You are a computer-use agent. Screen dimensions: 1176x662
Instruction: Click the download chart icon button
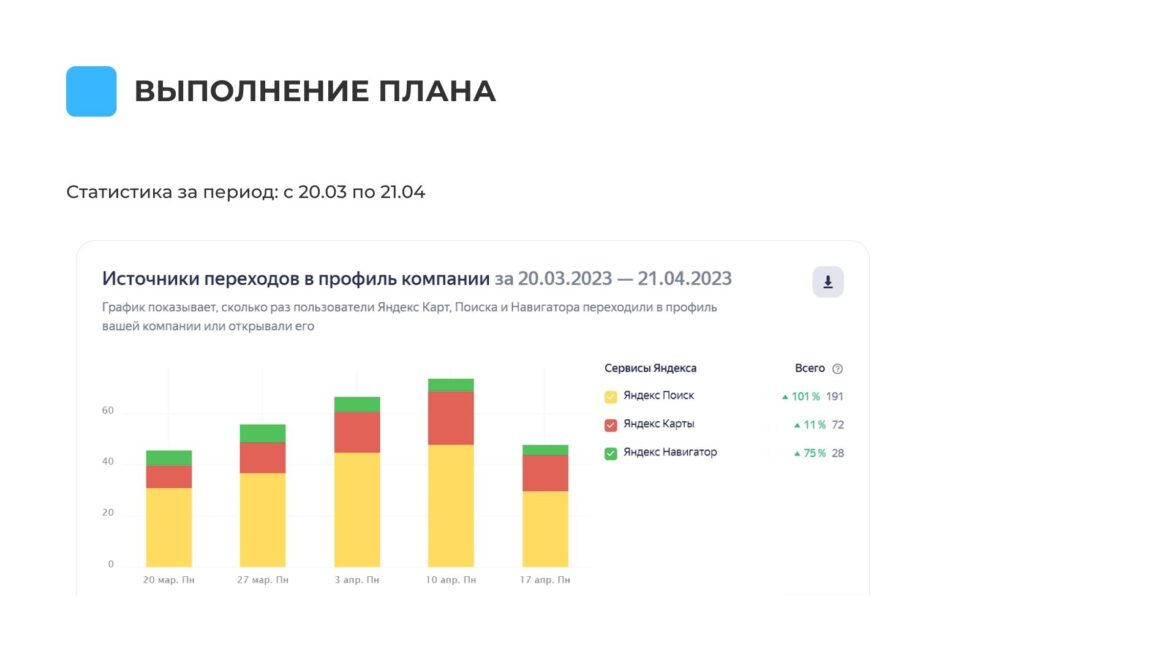(x=827, y=282)
